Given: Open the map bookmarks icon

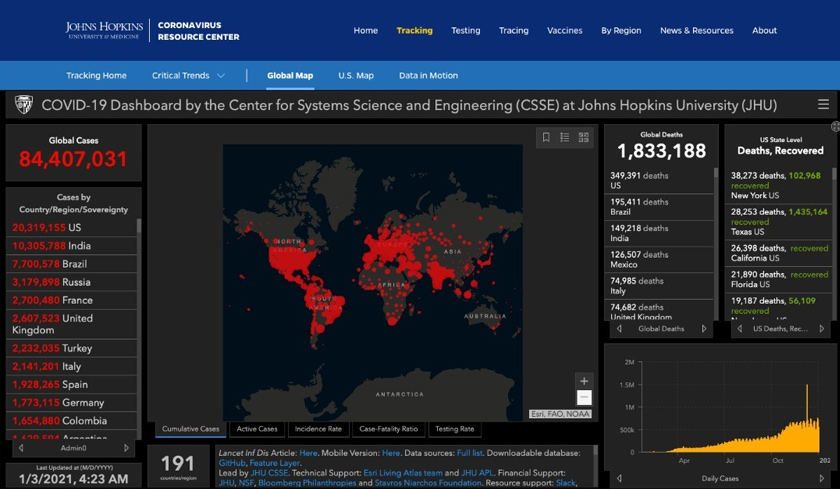Looking at the screenshot, I should 546,137.
